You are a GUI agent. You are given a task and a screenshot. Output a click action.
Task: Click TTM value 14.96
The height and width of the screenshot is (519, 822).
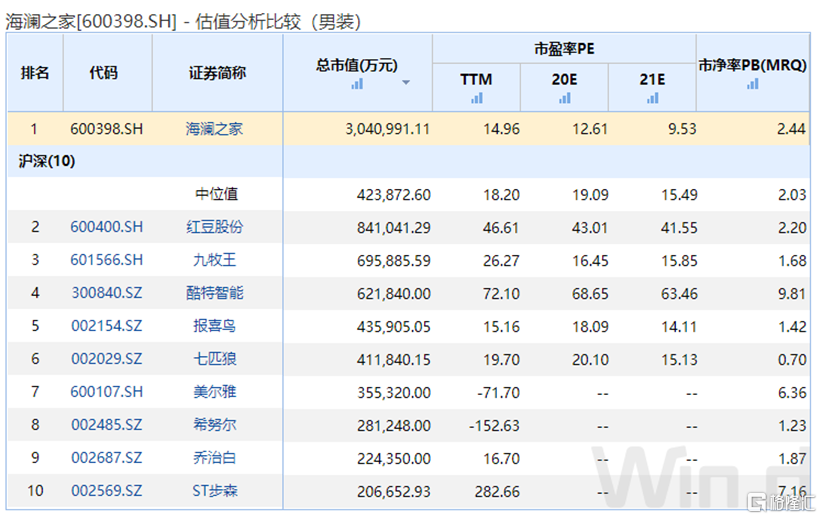click(501, 129)
